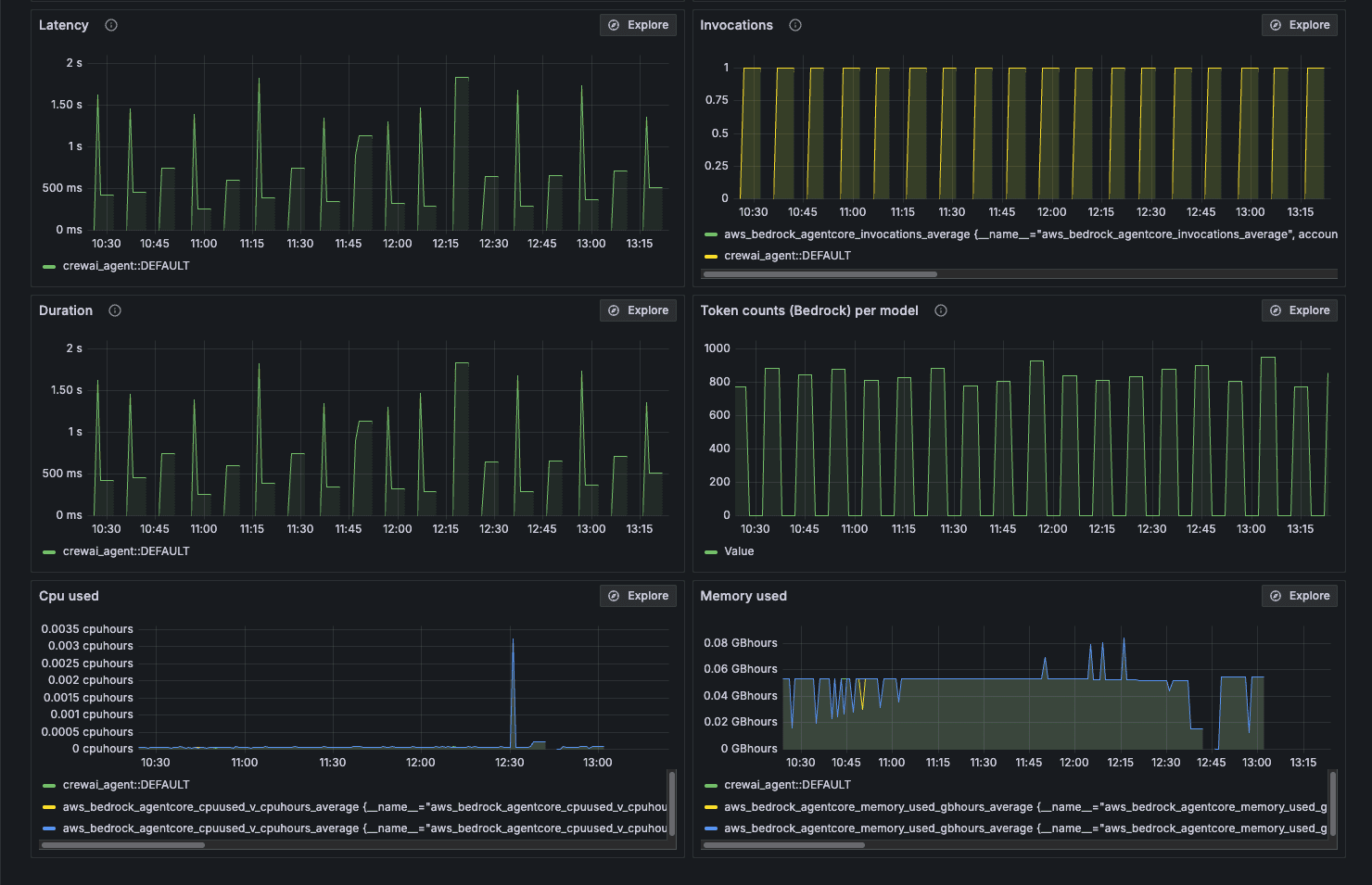Click the green color swatch in the Duration legend
The height and width of the screenshot is (885, 1372).
[49, 552]
